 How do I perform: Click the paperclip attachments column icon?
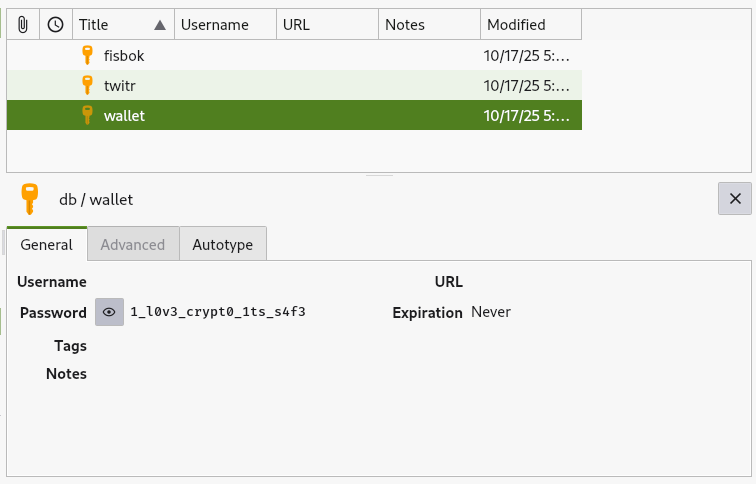[23, 24]
